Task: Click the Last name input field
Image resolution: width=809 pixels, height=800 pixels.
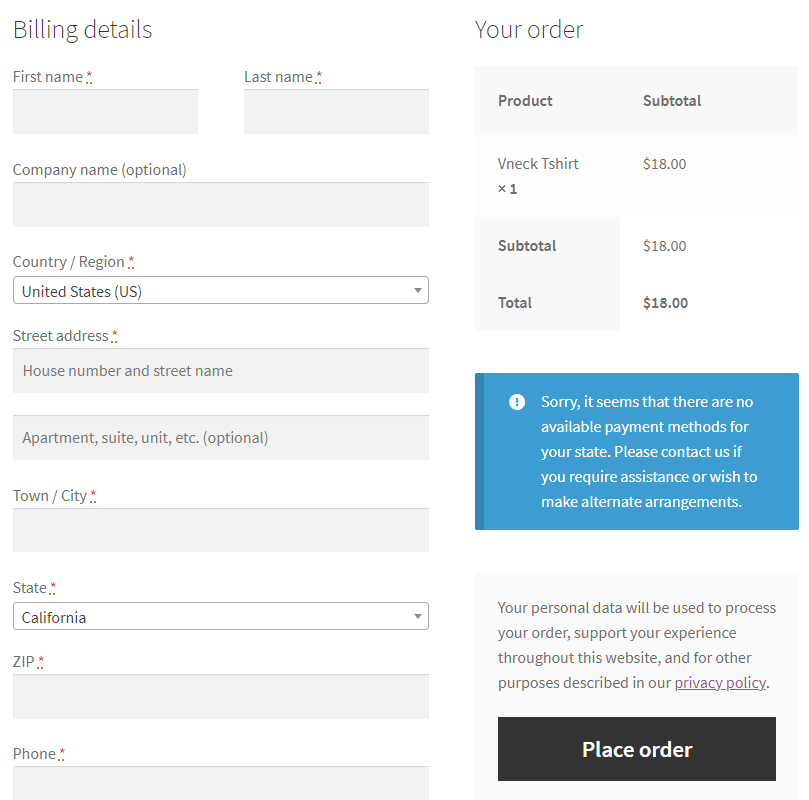Action: (x=335, y=112)
